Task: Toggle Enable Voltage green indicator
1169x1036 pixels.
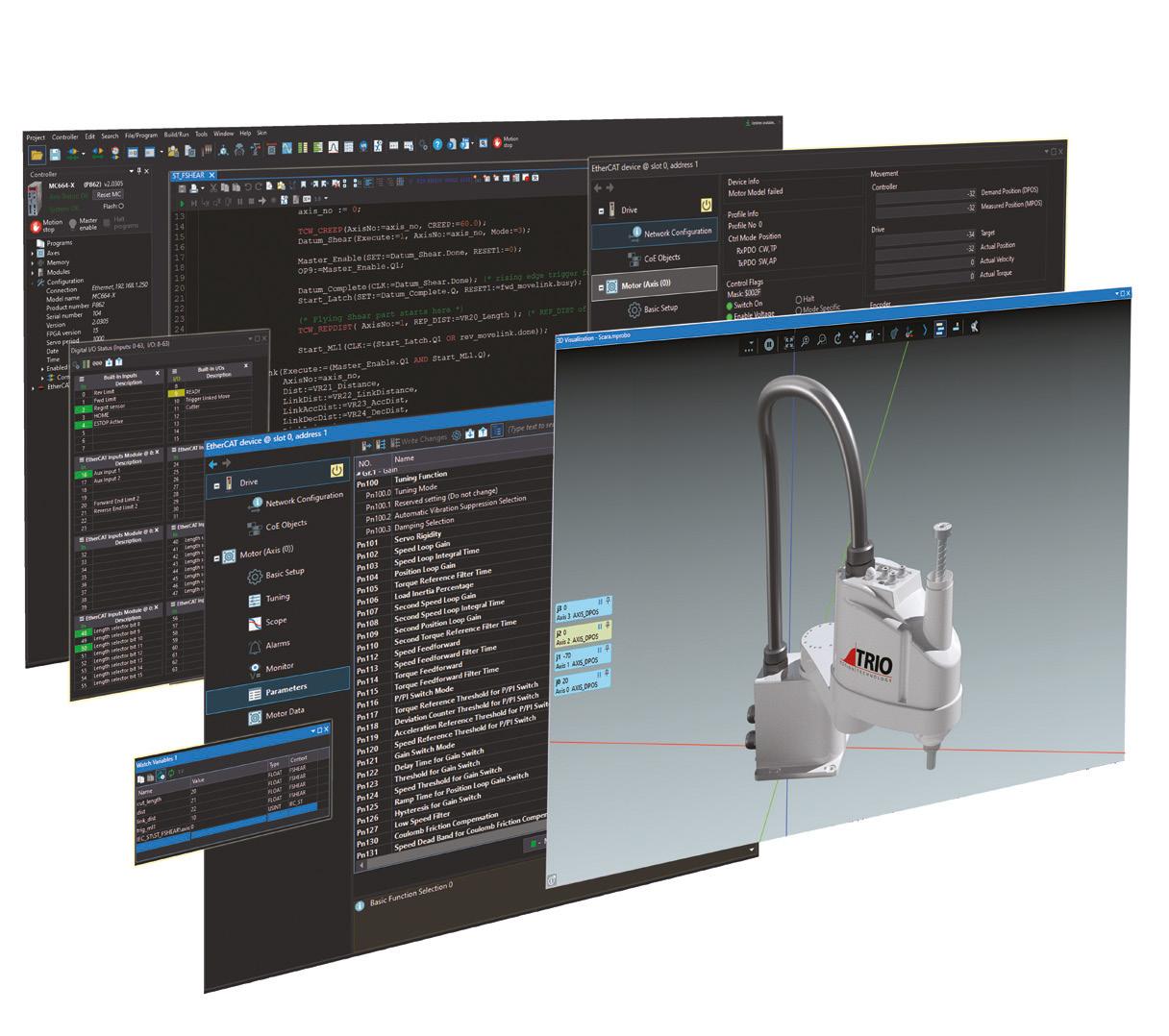Action: 730,316
